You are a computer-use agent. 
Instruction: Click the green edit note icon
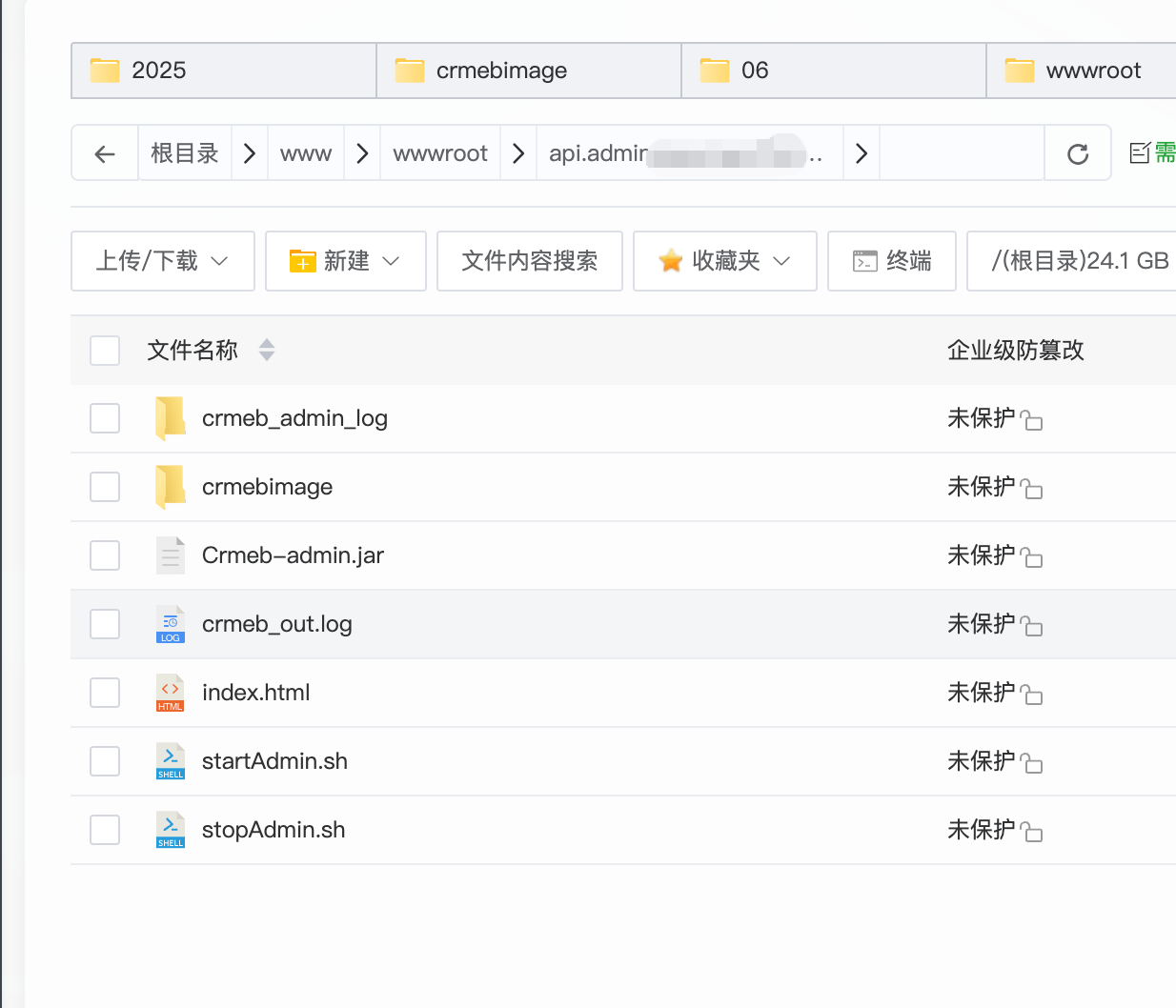pyautogui.click(x=1140, y=152)
